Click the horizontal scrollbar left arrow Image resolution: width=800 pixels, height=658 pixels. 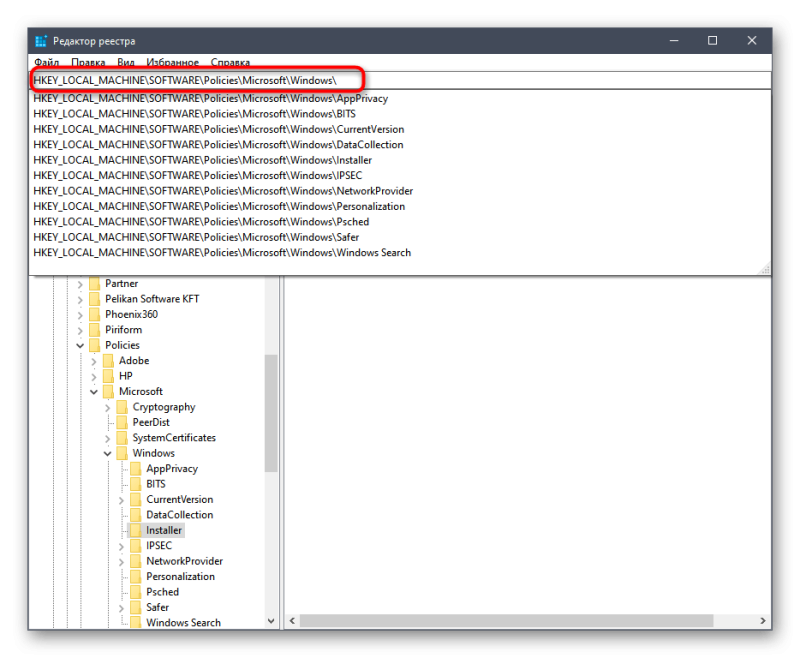pyautogui.click(x=292, y=621)
